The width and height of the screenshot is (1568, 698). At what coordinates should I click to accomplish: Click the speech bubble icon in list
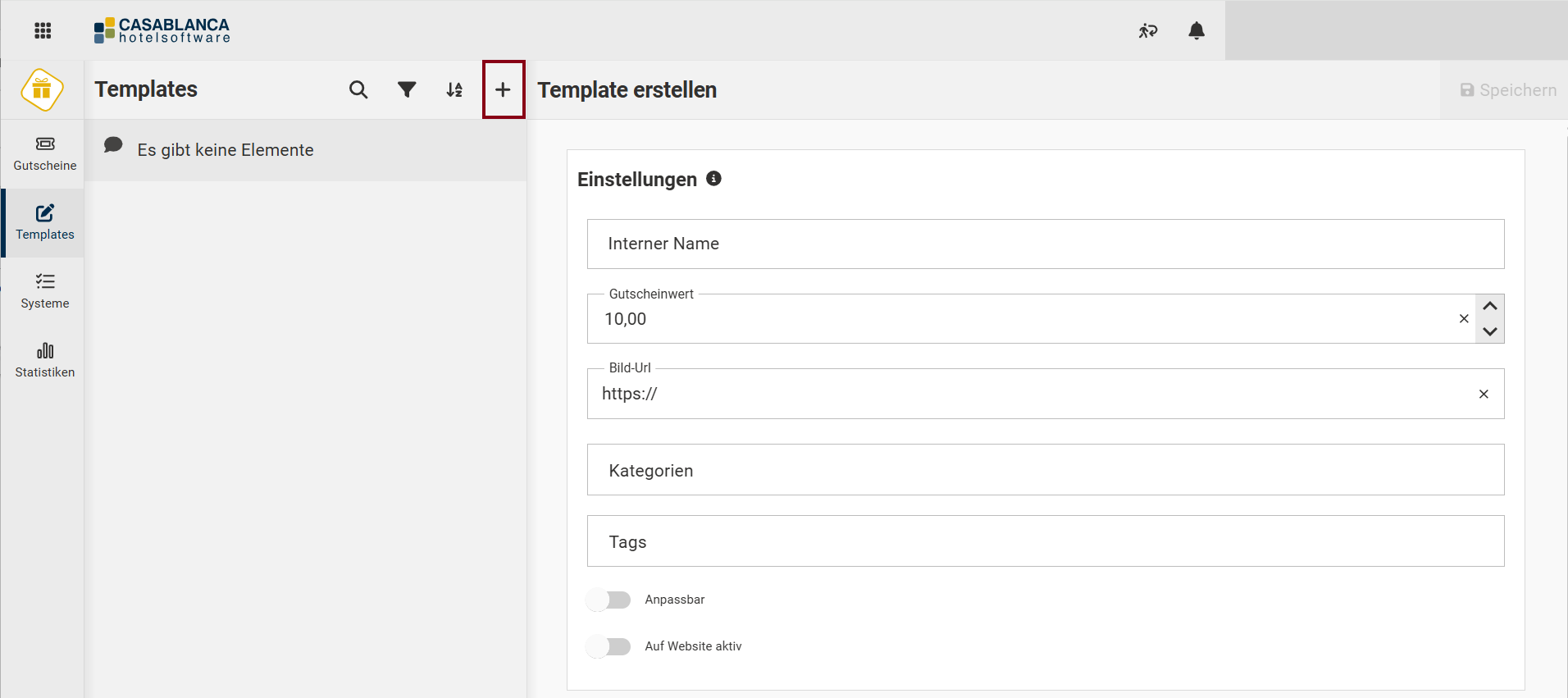coord(113,145)
